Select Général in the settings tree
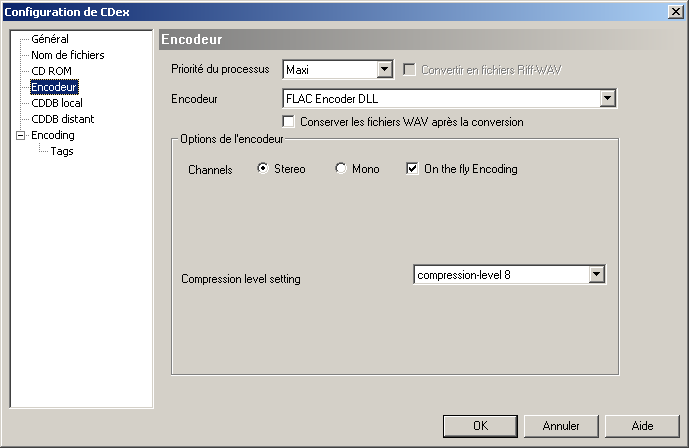This screenshot has height=448, width=689. [50, 39]
